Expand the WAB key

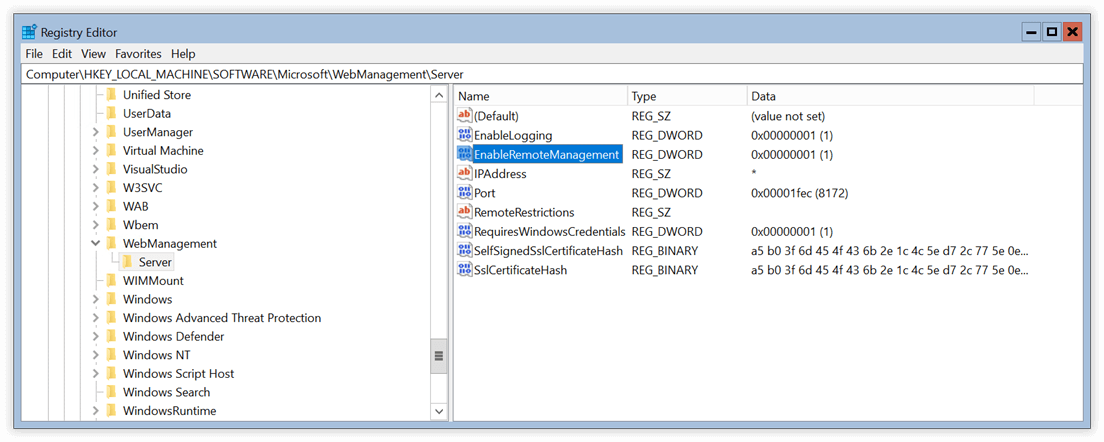[x=95, y=206]
